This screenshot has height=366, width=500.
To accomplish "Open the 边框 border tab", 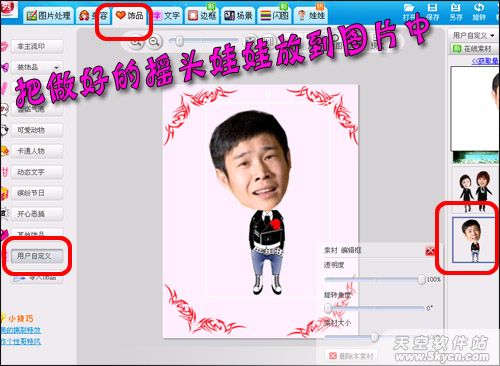I will point(202,15).
